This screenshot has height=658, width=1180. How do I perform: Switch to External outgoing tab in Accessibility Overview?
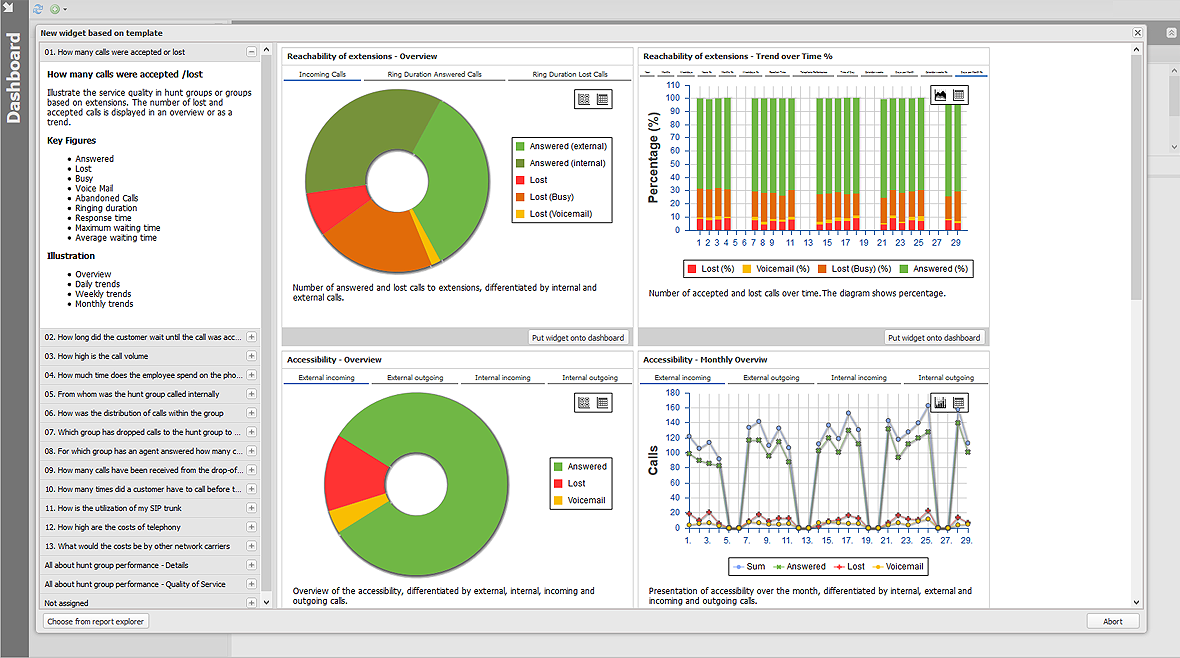415,378
